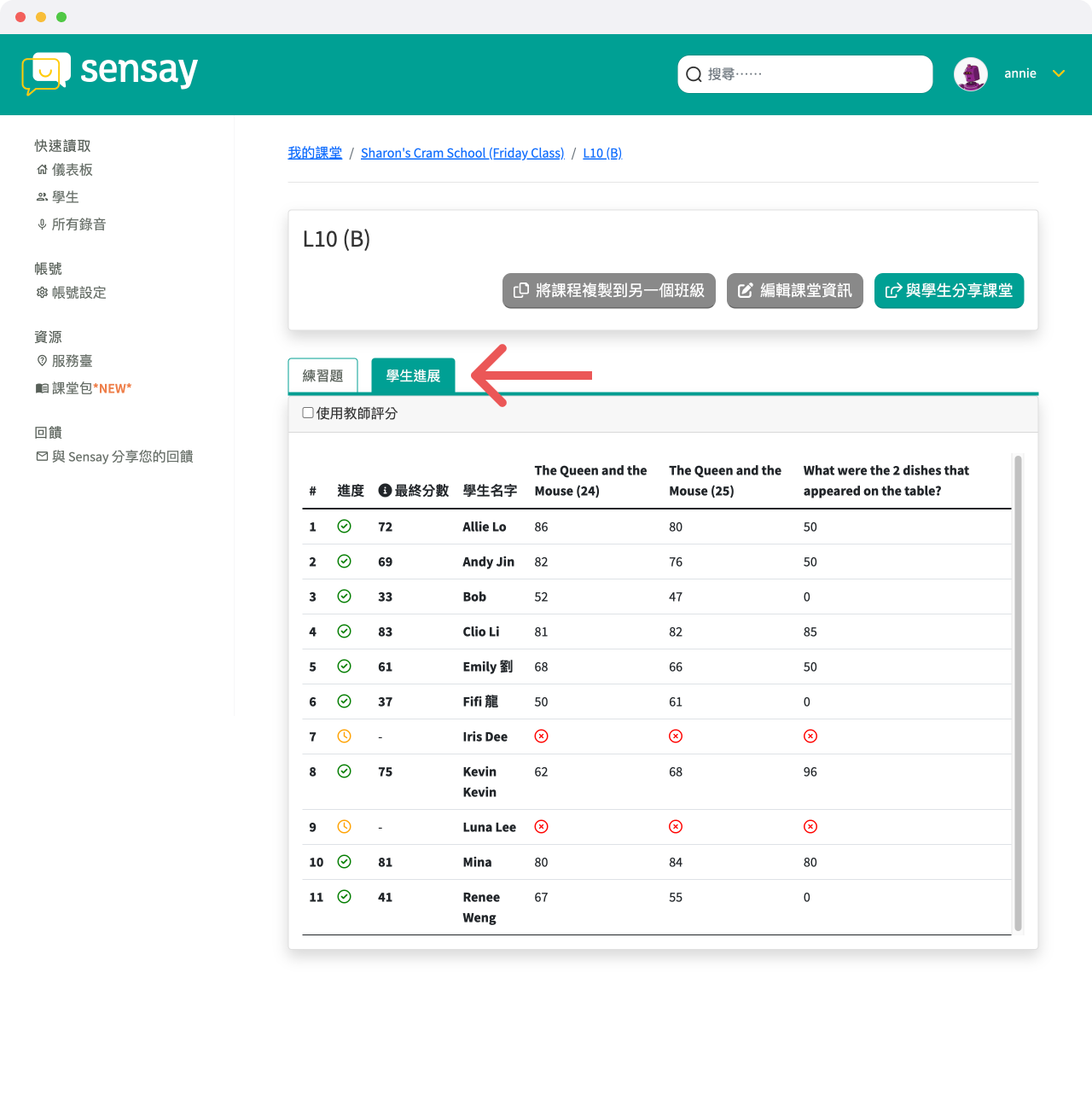The width and height of the screenshot is (1092, 1112).
Task: Click the 學生名字 column header
Action: (491, 491)
